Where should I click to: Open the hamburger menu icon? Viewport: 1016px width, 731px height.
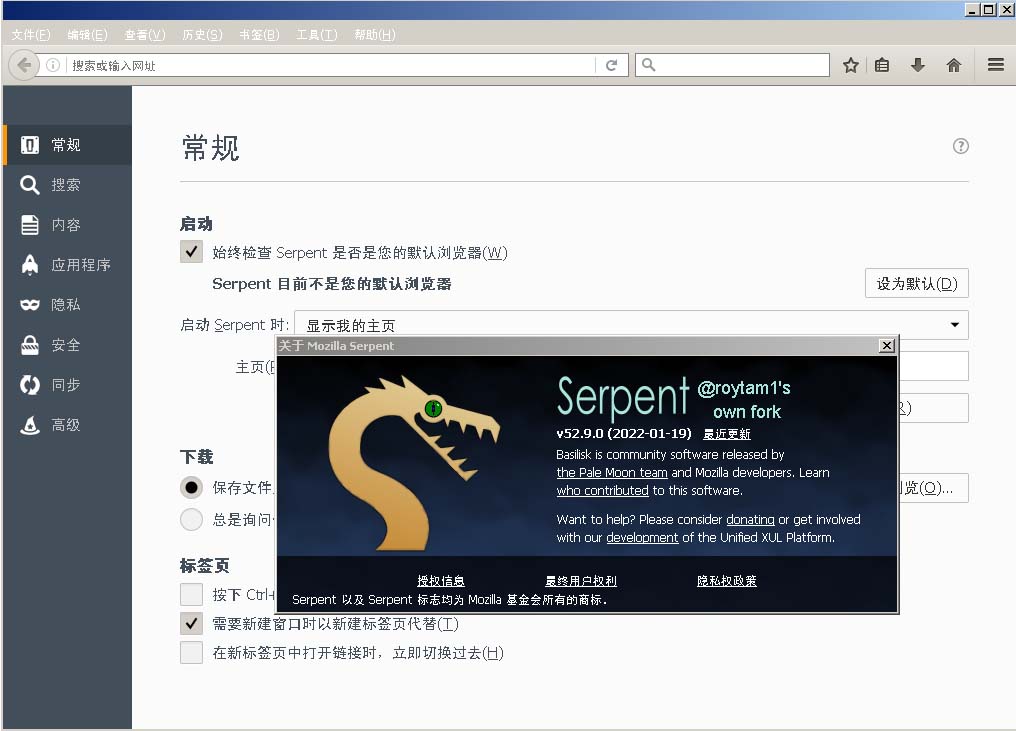click(995, 65)
